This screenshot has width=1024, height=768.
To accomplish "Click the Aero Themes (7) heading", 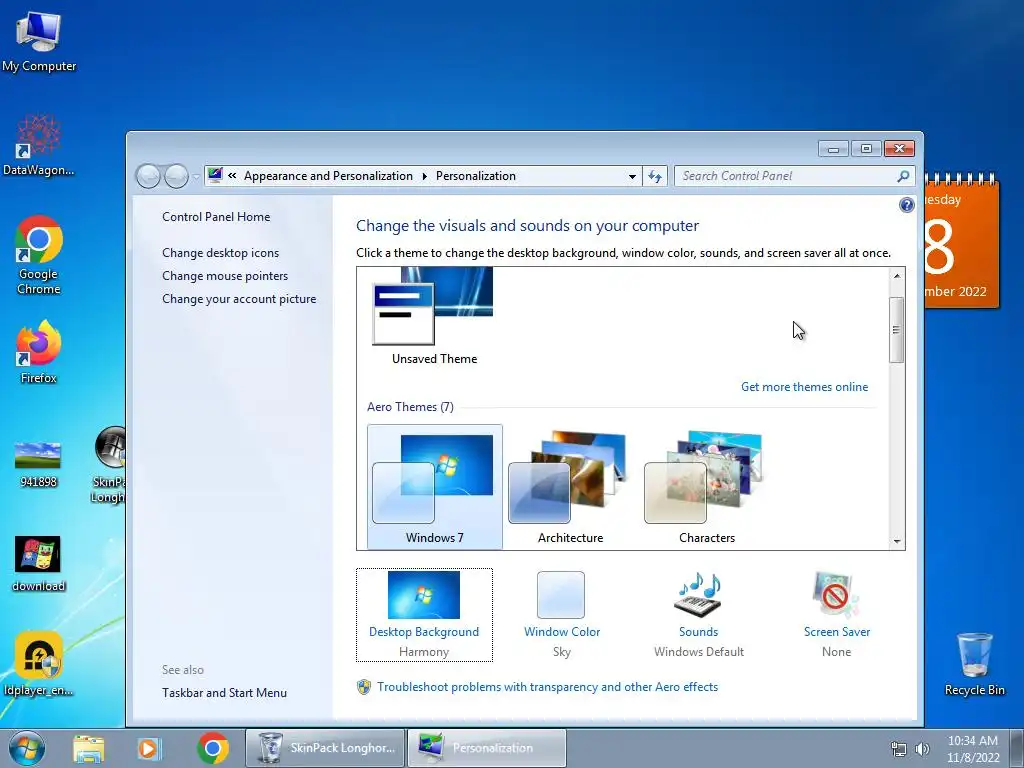I will click(410, 407).
